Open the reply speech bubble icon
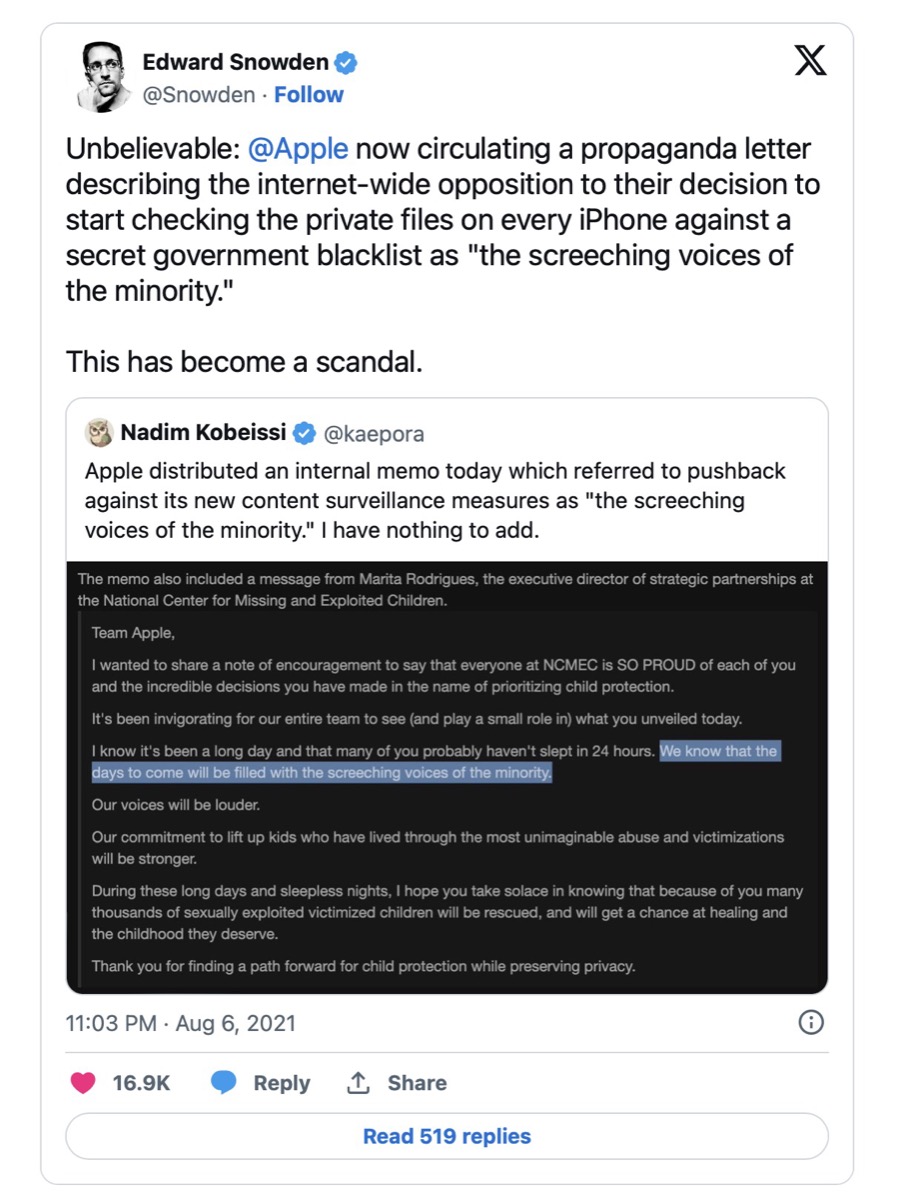 point(224,1083)
